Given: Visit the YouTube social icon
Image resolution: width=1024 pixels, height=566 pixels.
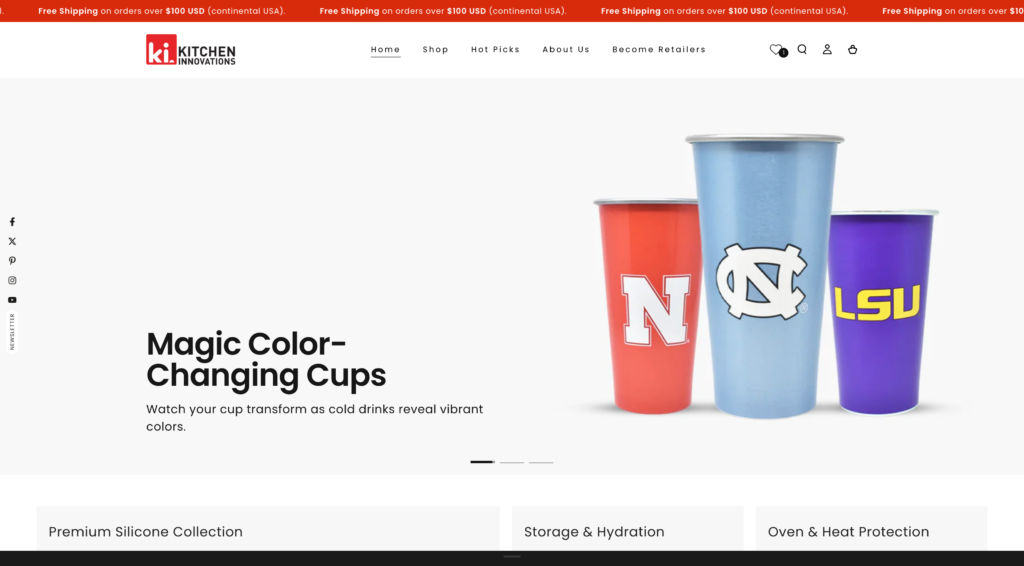Looking at the screenshot, I should 12,300.
